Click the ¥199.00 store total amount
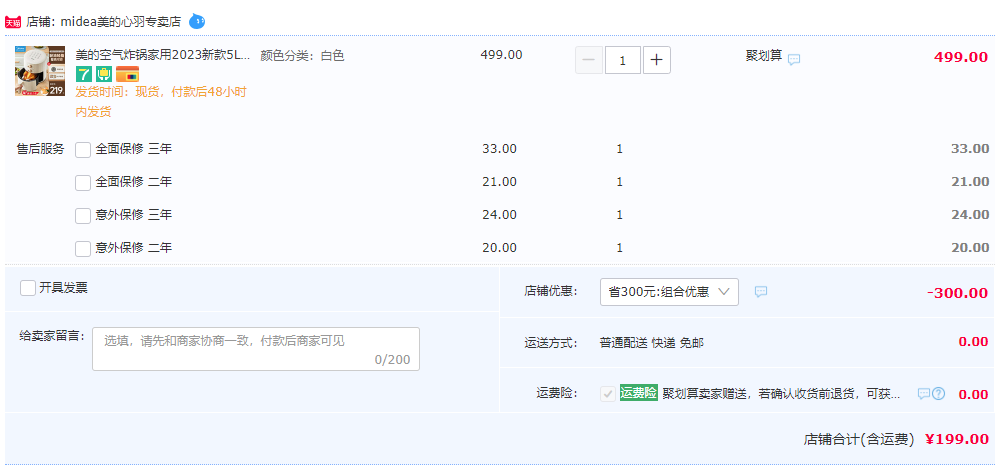Image resolution: width=1000 pixels, height=468 pixels. tap(957, 439)
